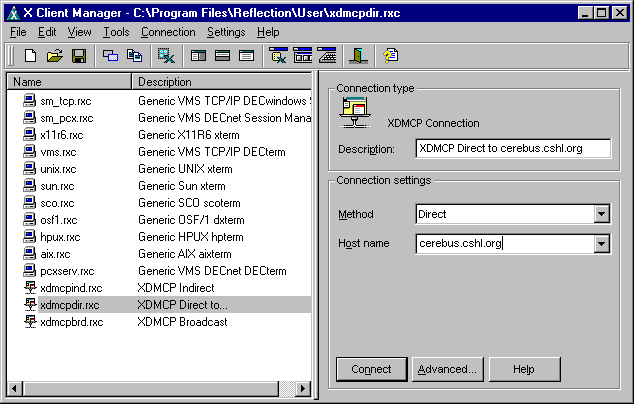Open the Settings menu
The height and width of the screenshot is (404, 634).
[x=226, y=32]
